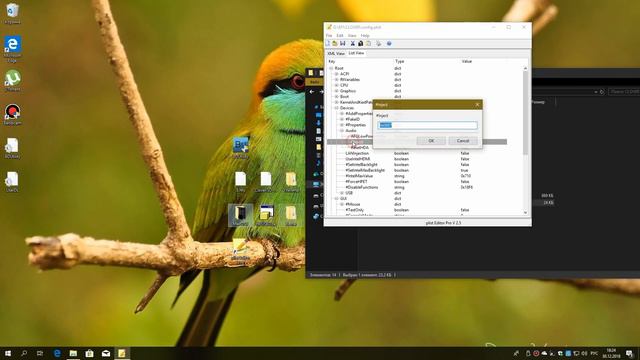Click the plist Editor icon in the taskbar
640x360 pixels.
[x=122, y=353]
